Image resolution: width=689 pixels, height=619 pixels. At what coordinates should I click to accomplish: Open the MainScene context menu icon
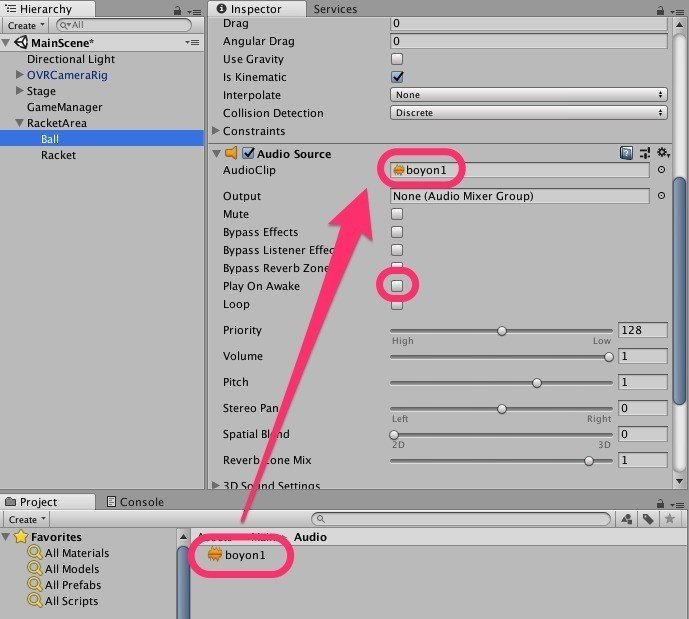pyautogui.click(x=192, y=43)
